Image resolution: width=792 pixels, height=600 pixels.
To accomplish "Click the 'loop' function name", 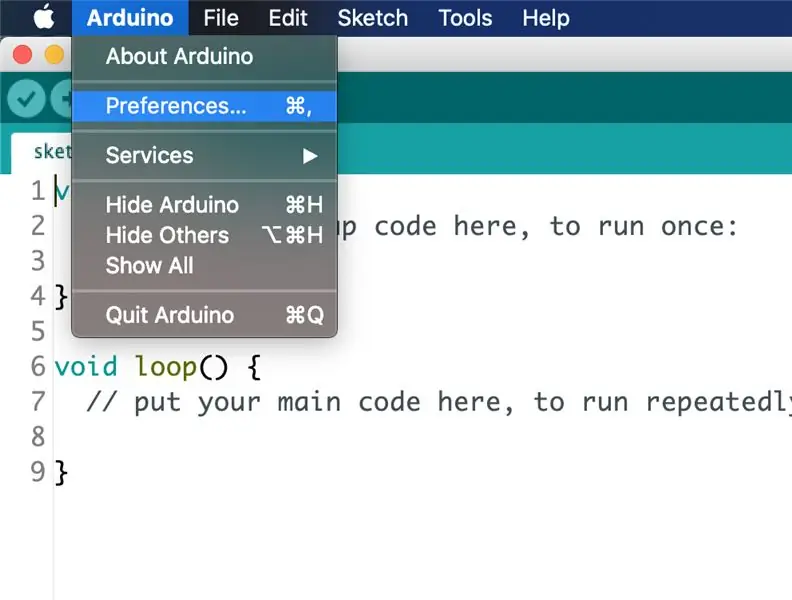I will (x=166, y=366).
